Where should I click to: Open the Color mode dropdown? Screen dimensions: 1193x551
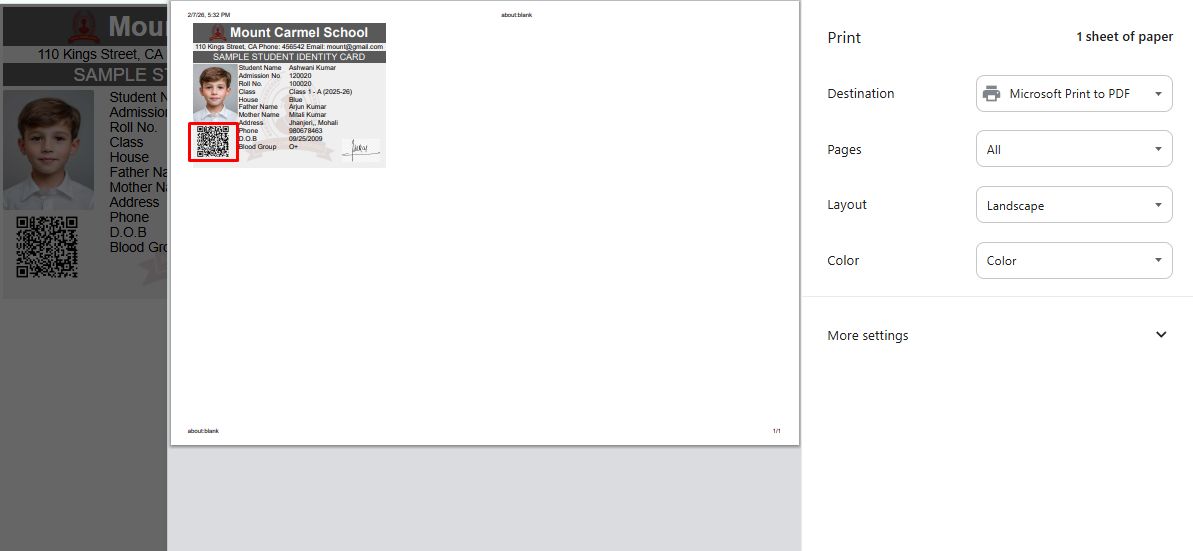(1073, 261)
